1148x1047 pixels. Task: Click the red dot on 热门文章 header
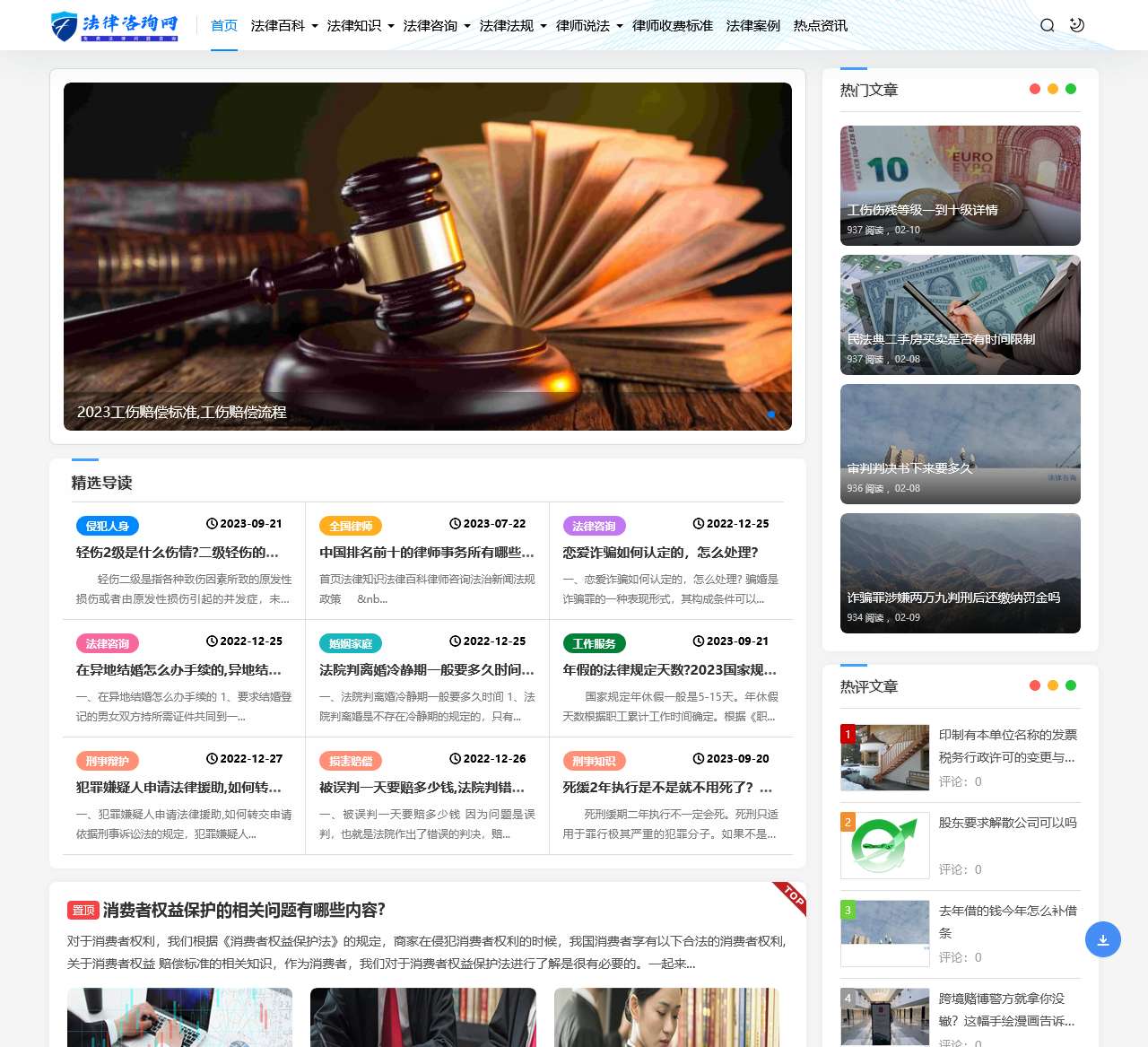click(1034, 89)
